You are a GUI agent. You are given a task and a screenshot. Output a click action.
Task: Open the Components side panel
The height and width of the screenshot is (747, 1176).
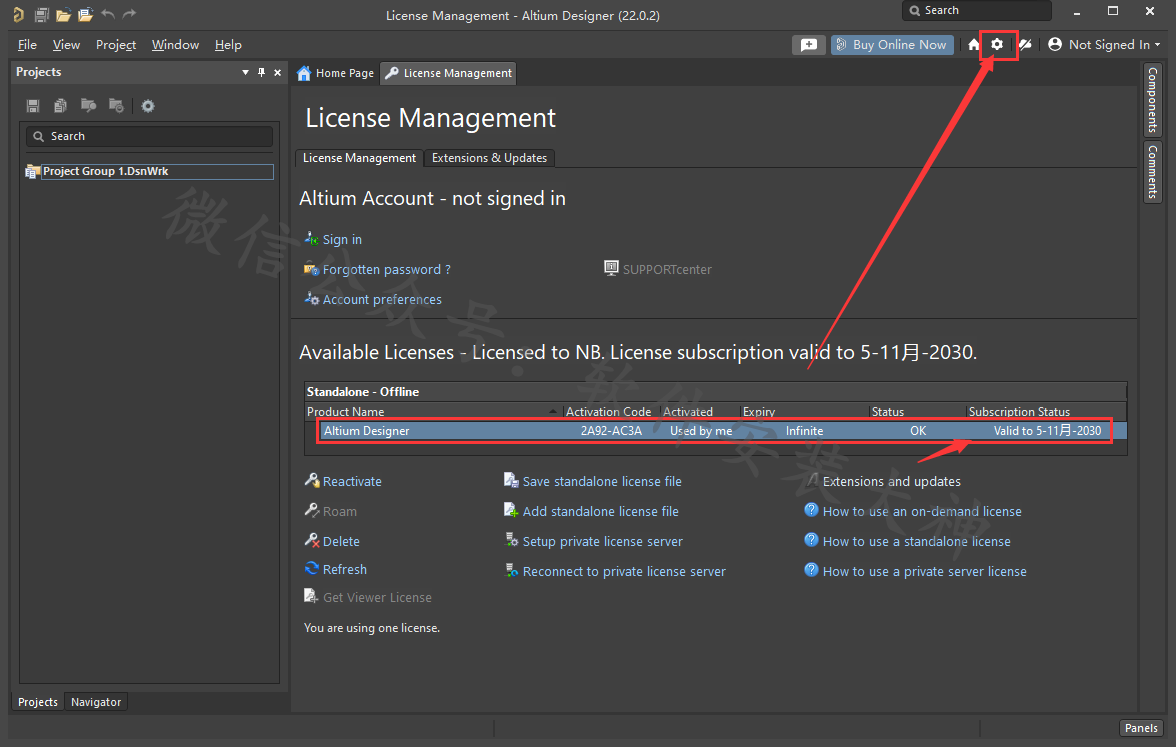click(1153, 100)
